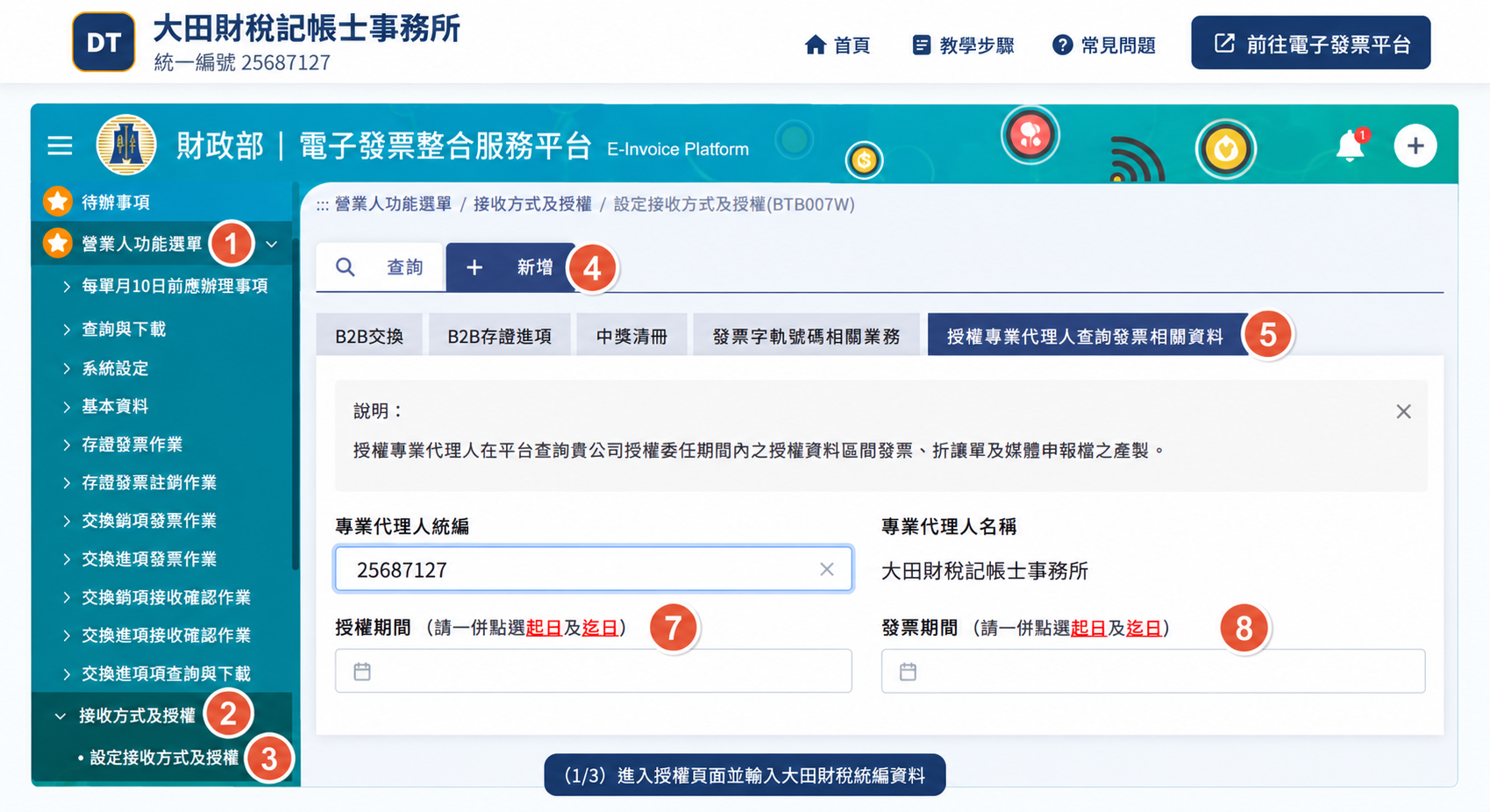1490x812 pixels.
Task: Click calendar icon in 授權期間 field
Action: 362,672
